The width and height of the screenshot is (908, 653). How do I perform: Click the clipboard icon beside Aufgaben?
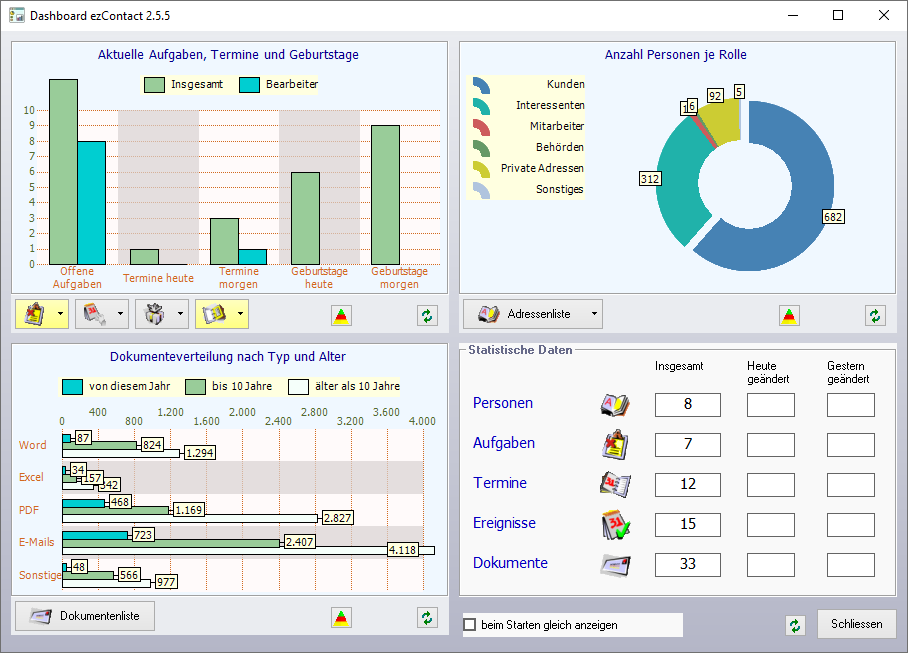(613, 444)
